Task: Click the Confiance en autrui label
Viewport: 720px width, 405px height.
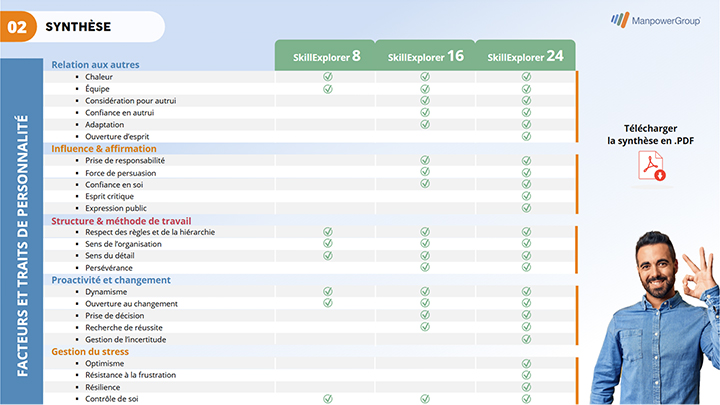Action: (119, 112)
